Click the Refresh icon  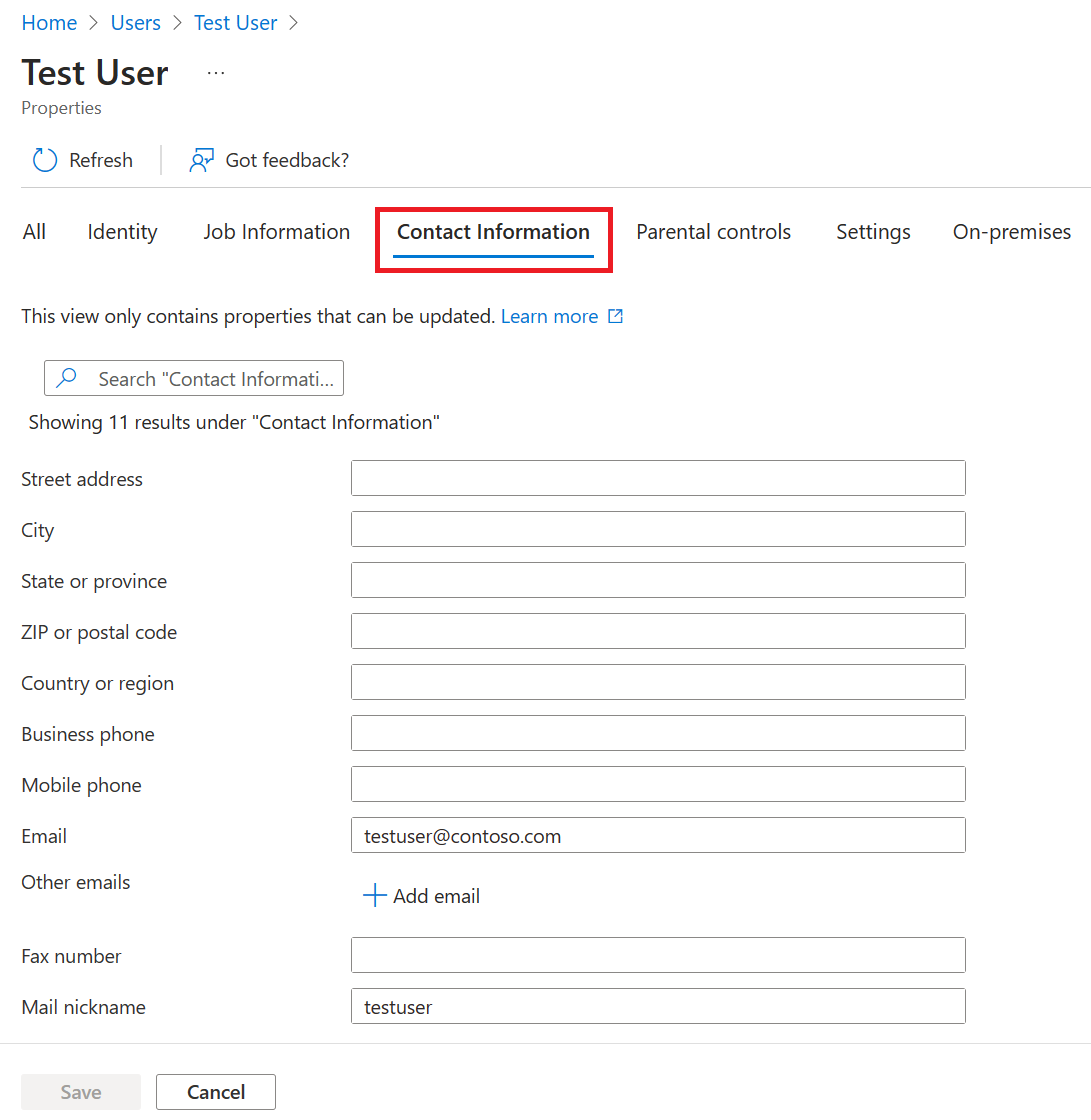coord(45,160)
